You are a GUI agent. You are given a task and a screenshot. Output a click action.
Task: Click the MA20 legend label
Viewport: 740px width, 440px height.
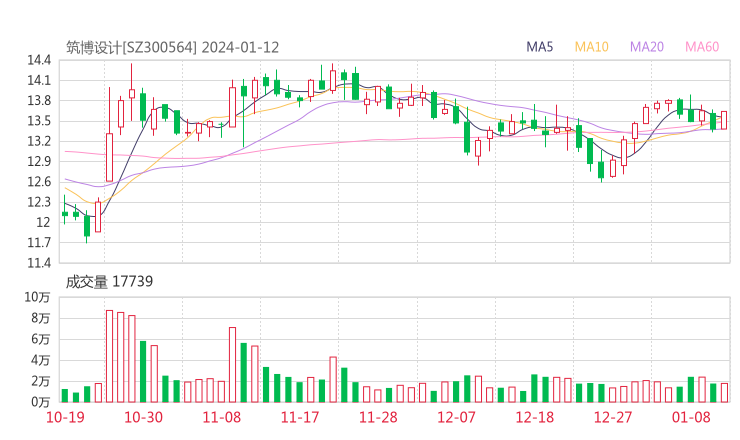coord(647,47)
